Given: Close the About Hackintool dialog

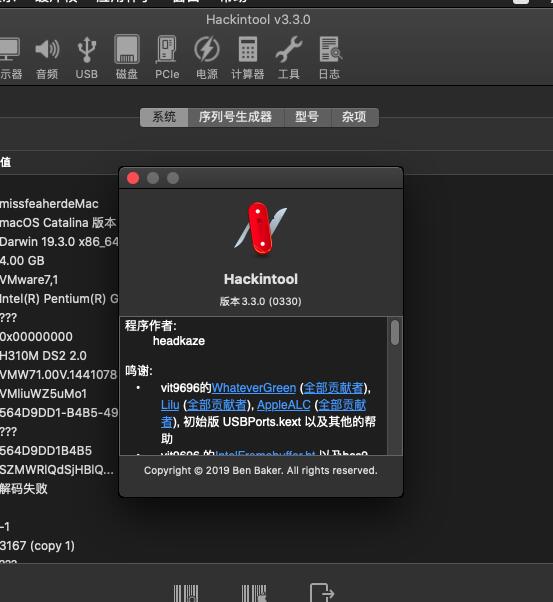Looking at the screenshot, I should pyautogui.click(x=133, y=178).
